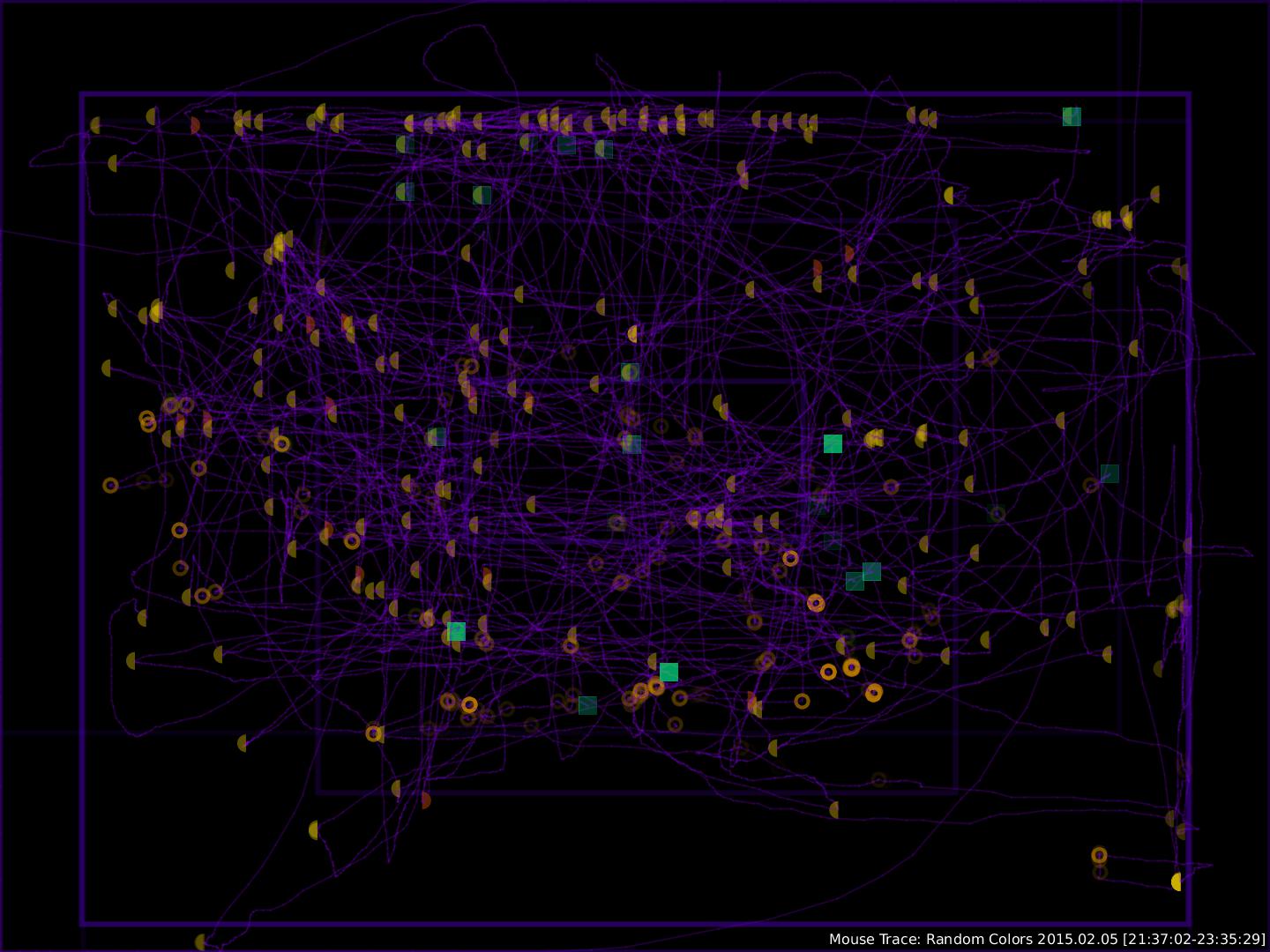Click the orange ring above the caption text
The image size is (1270, 952).
[1099, 855]
